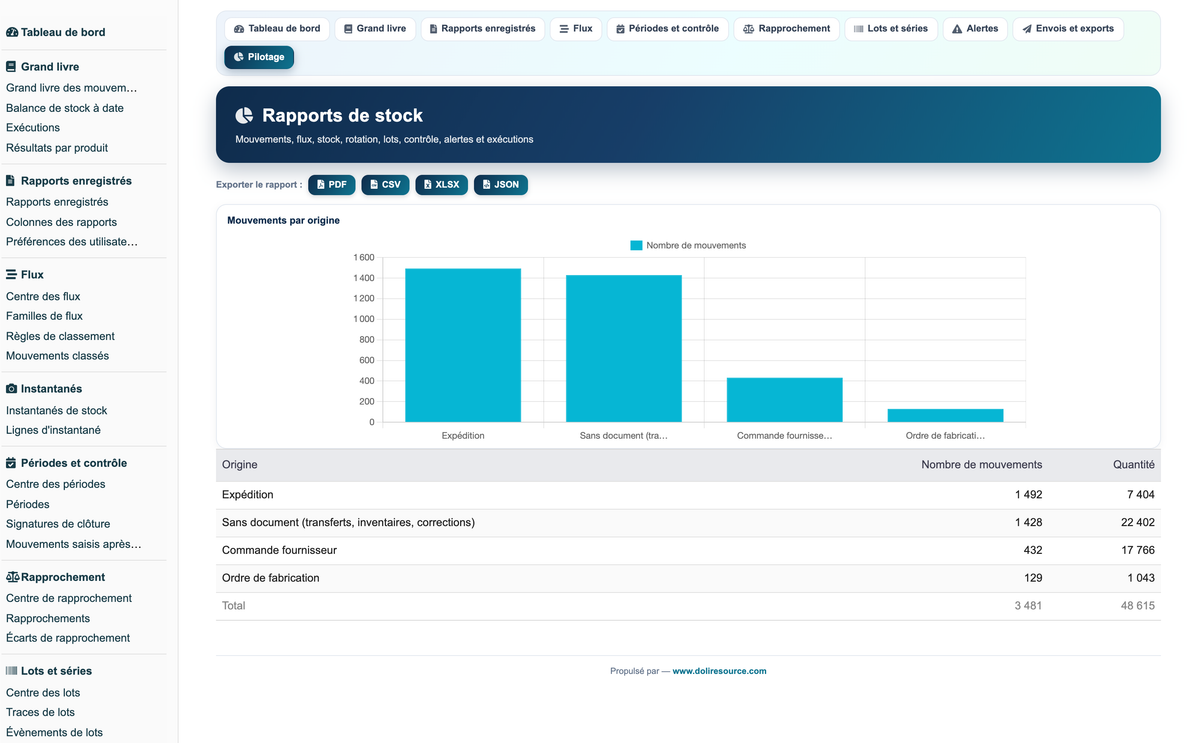Click the Lots et séries barcode icon in sidebar
The width and height of the screenshot is (1200, 743).
(x=11, y=671)
